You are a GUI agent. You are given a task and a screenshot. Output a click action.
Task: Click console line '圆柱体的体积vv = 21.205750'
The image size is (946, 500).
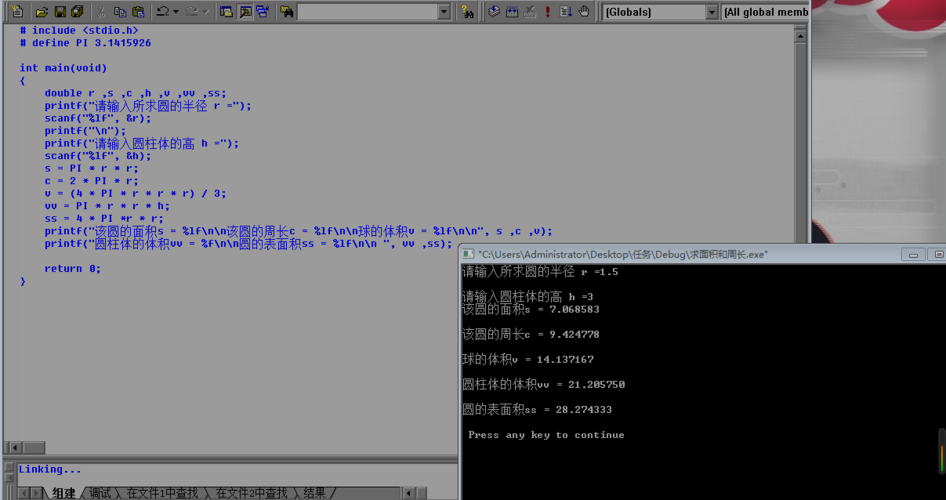pos(544,384)
